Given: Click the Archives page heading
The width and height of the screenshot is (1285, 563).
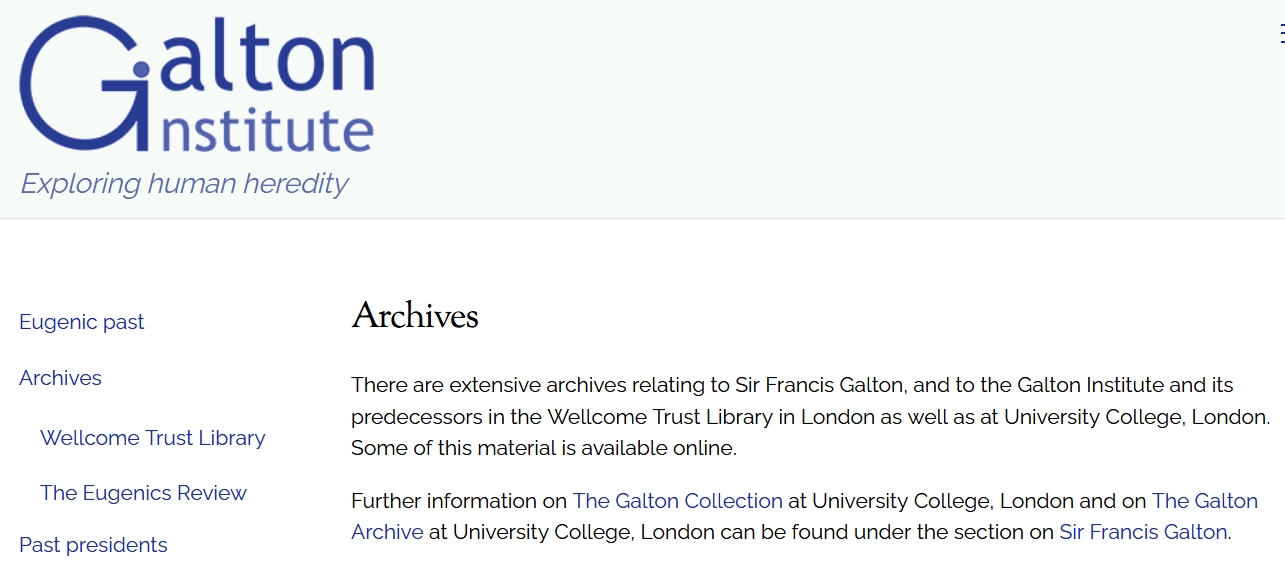Looking at the screenshot, I should coord(415,316).
